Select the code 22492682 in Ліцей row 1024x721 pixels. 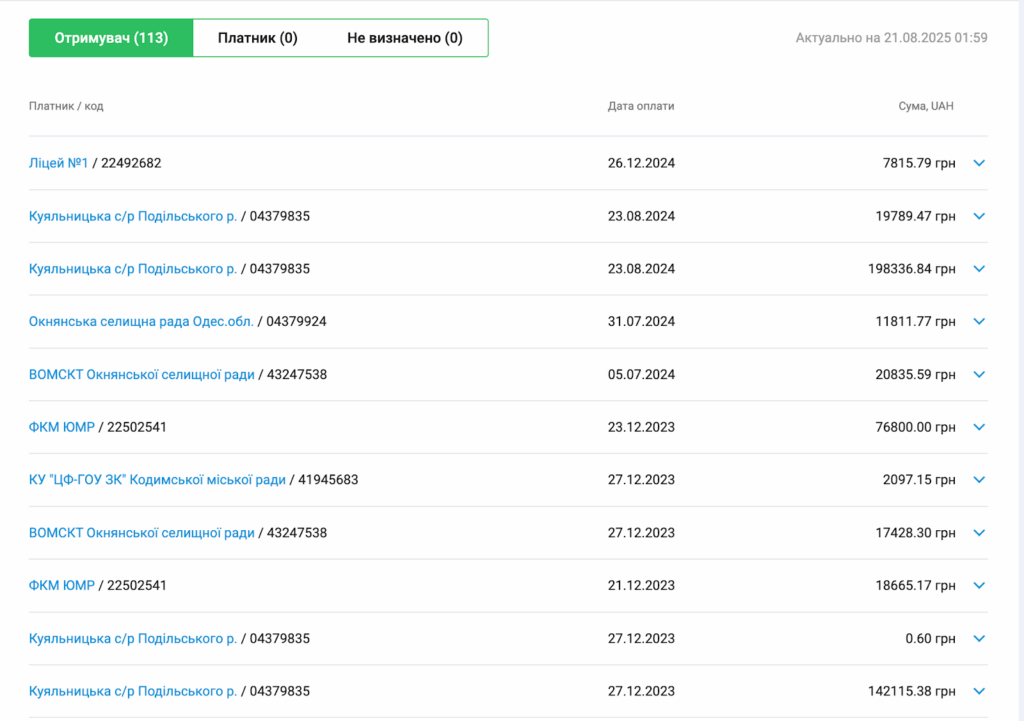[131, 163]
